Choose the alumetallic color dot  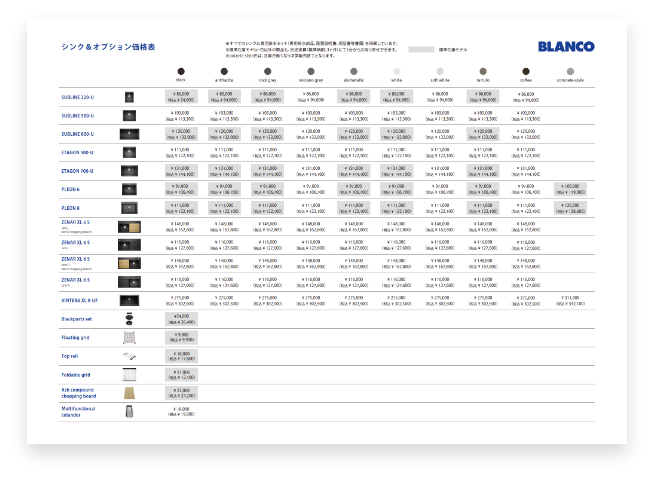pos(354,71)
